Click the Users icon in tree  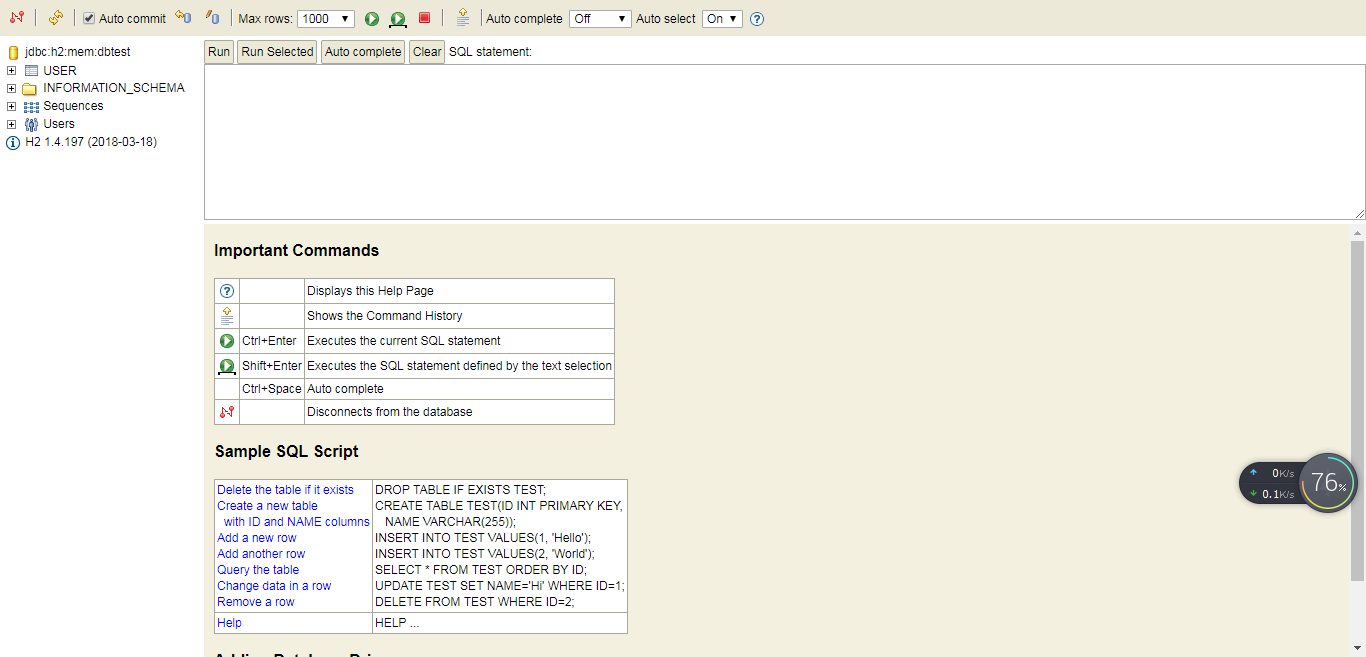tap(31, 124)
